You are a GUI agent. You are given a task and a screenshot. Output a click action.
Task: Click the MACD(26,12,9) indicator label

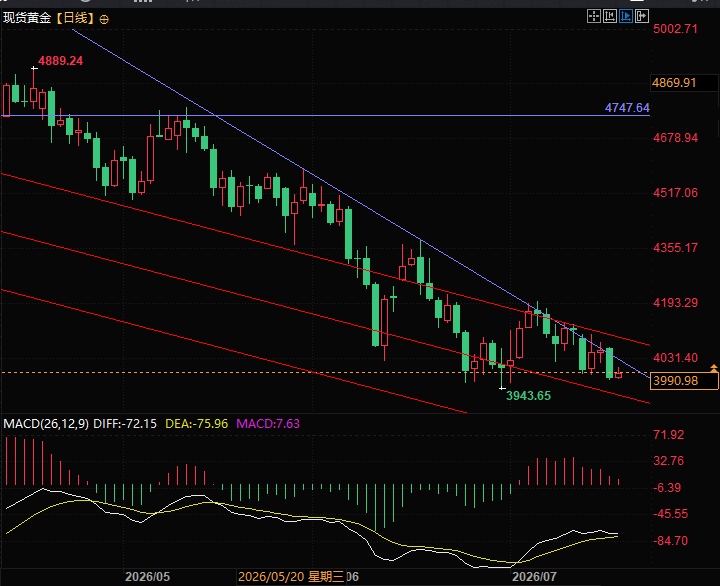(46, 424)
